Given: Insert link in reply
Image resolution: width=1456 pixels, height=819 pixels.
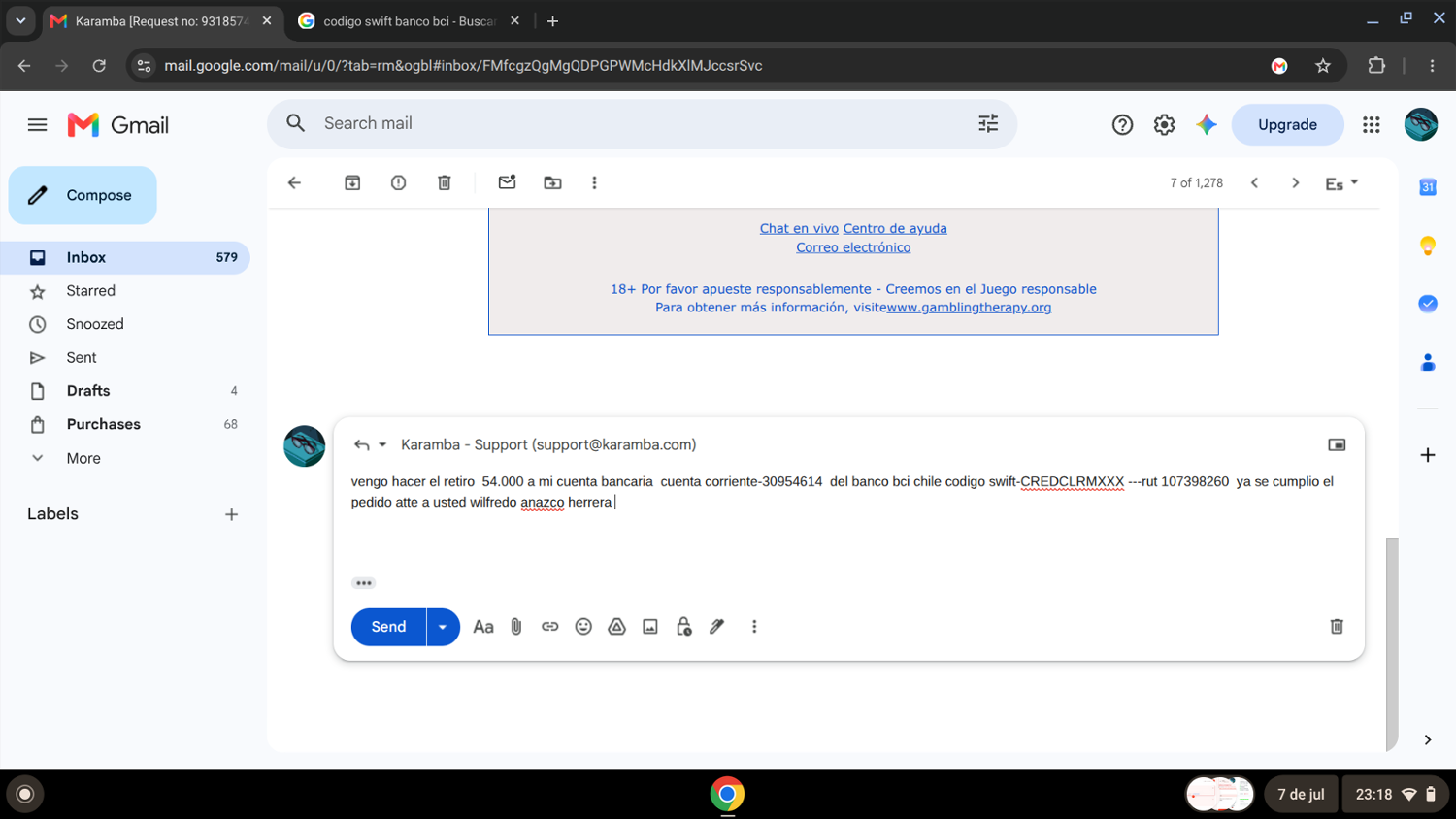Looking at the screenshot, I should click(x=549, y=627).
